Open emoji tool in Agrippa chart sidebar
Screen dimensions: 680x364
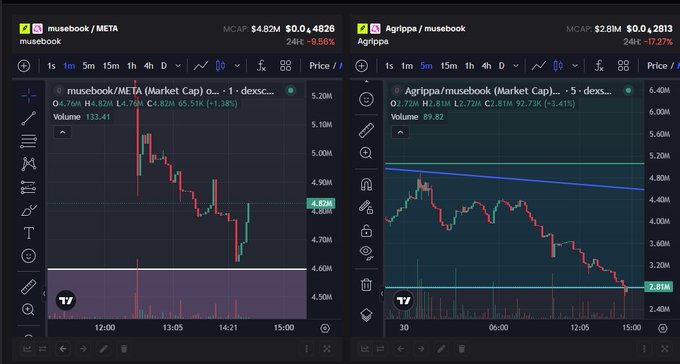point(366,99)
